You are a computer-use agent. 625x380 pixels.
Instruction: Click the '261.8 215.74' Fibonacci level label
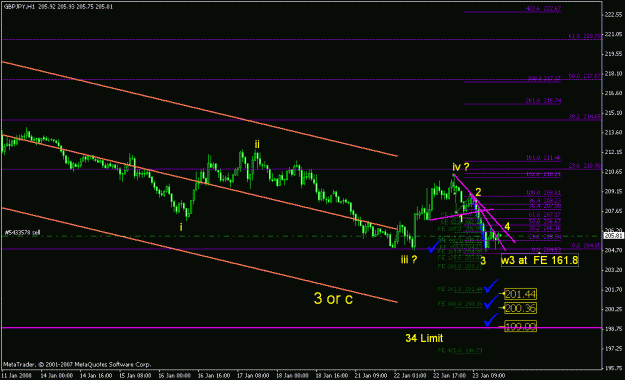tap(543, 101)
